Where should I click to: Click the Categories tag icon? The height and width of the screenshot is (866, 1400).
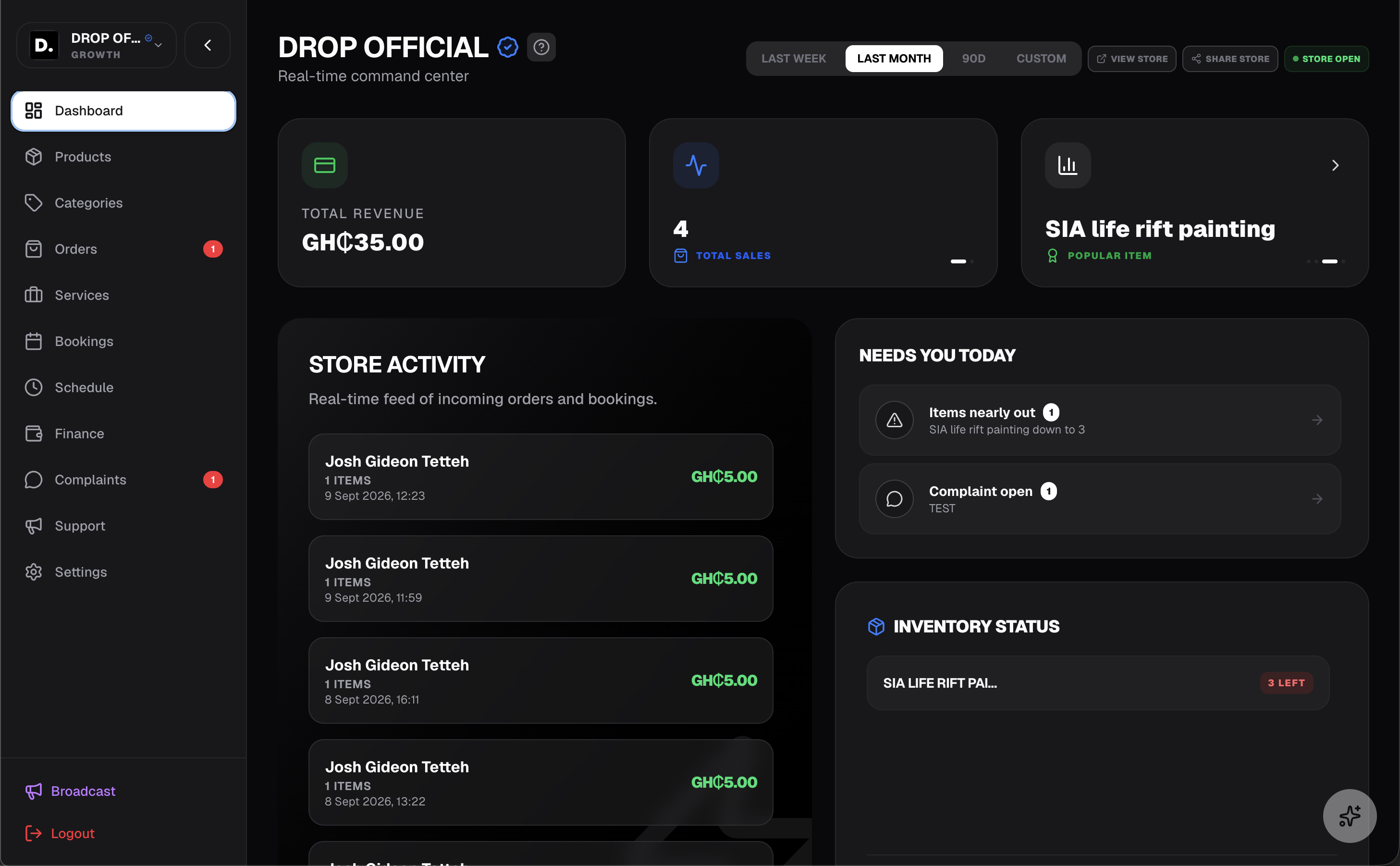coord(34,203)
